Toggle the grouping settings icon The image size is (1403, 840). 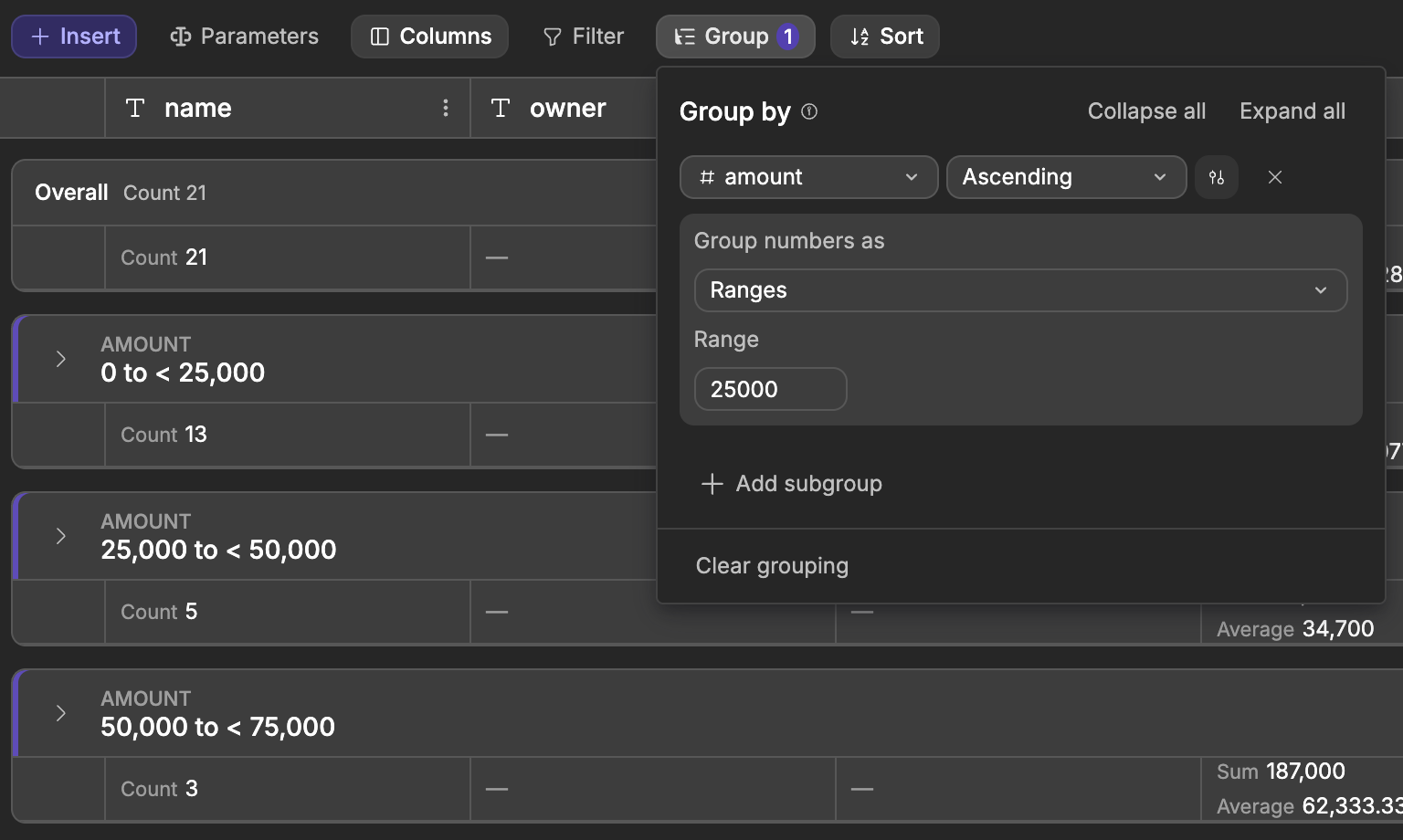(x=1217, y=177)
